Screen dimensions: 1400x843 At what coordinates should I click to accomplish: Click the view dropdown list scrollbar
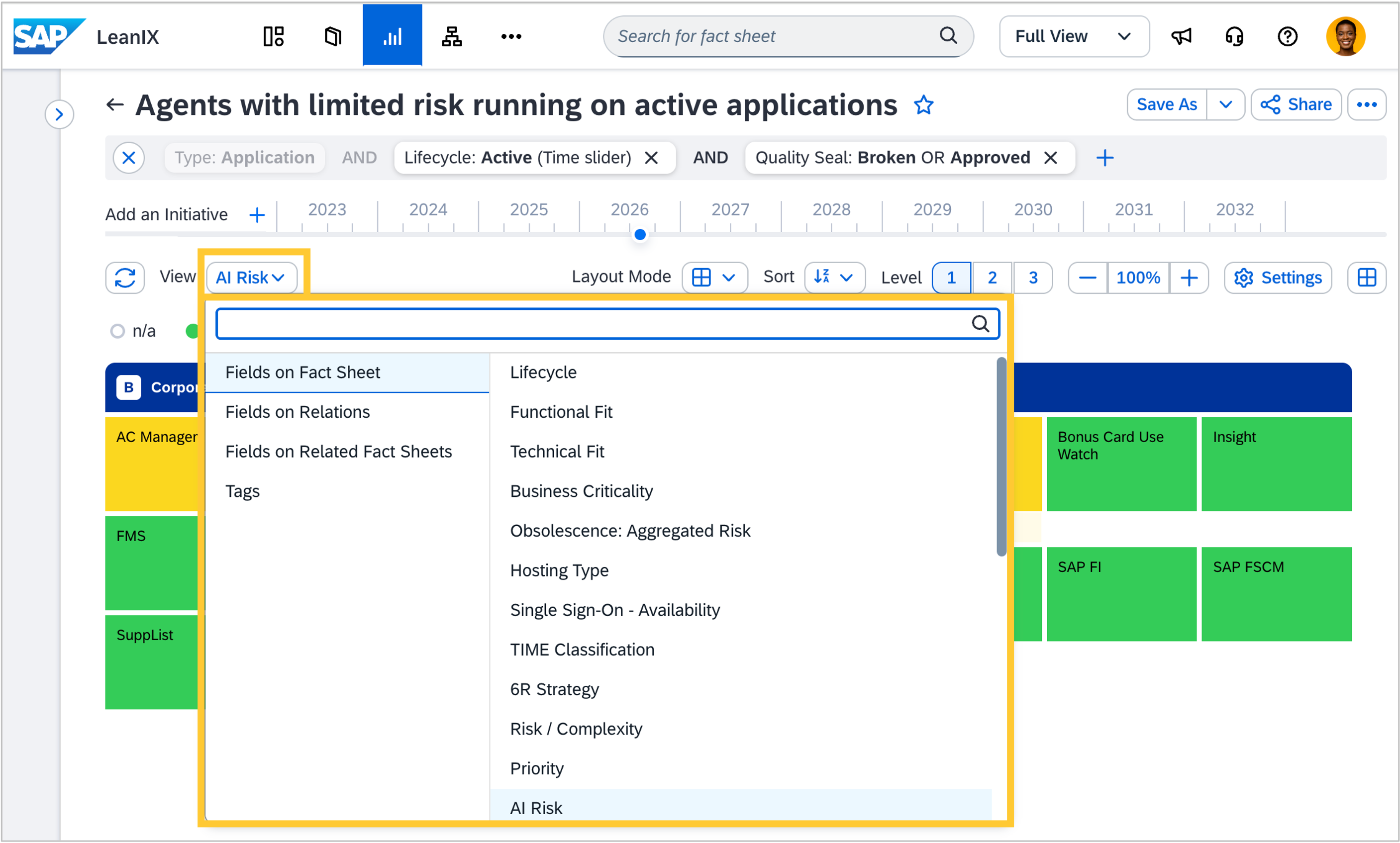(x=1001, y=457)
